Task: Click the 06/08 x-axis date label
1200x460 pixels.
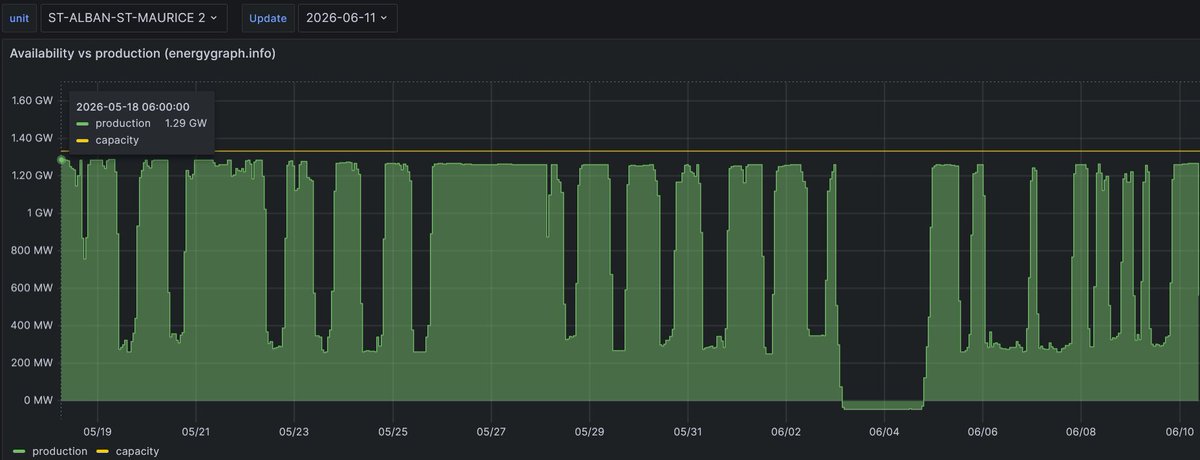Action: point(1081,431)
